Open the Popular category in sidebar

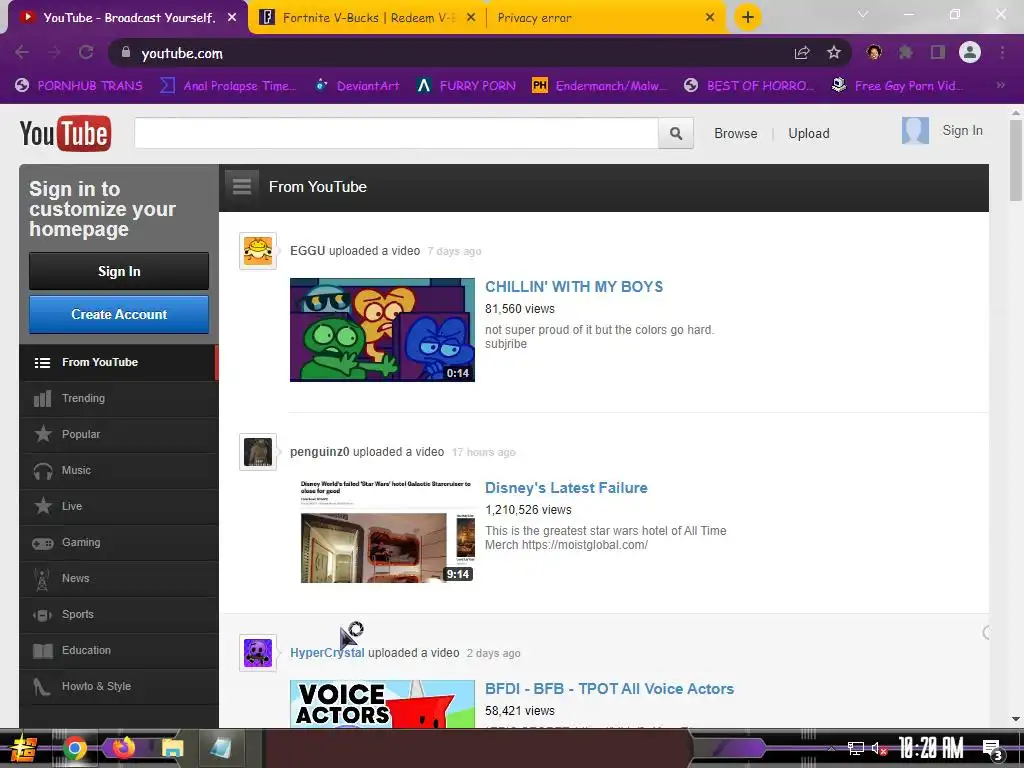[x=118, y=434]
